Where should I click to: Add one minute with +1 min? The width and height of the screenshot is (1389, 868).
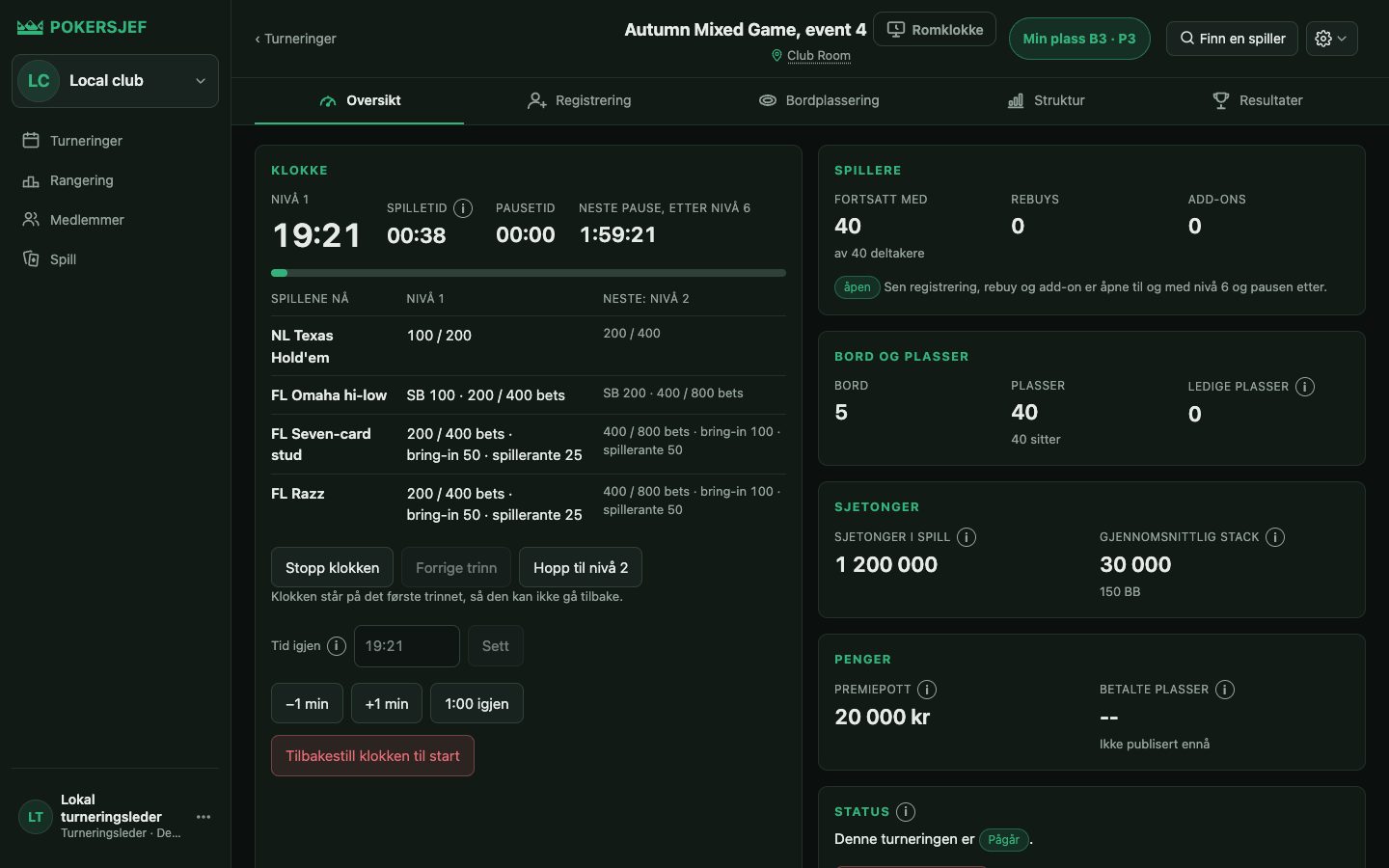coord(387,704)
